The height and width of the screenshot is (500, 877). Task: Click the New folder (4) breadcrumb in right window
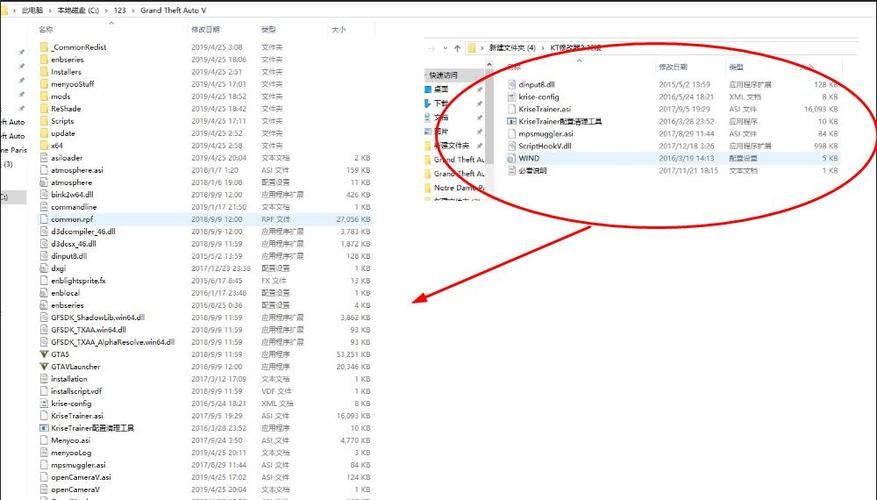coord(512,48)
